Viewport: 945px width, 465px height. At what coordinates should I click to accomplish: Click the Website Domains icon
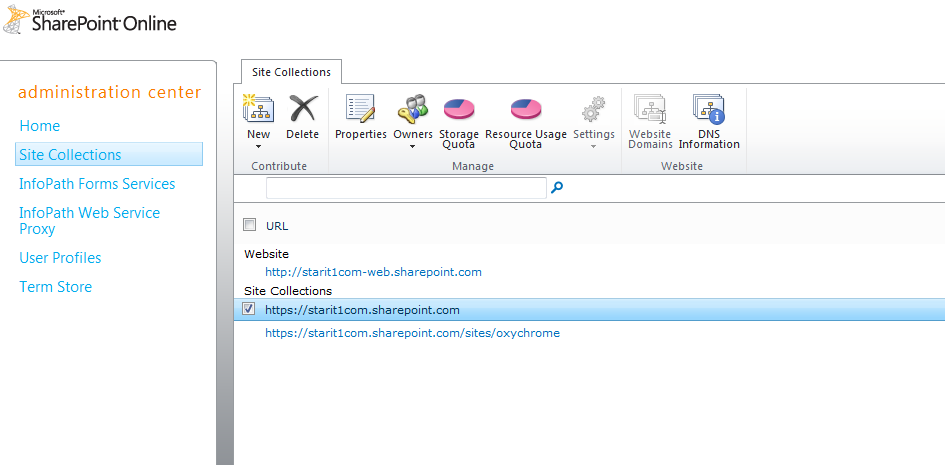pyautogui.click(x=650, y=109)
